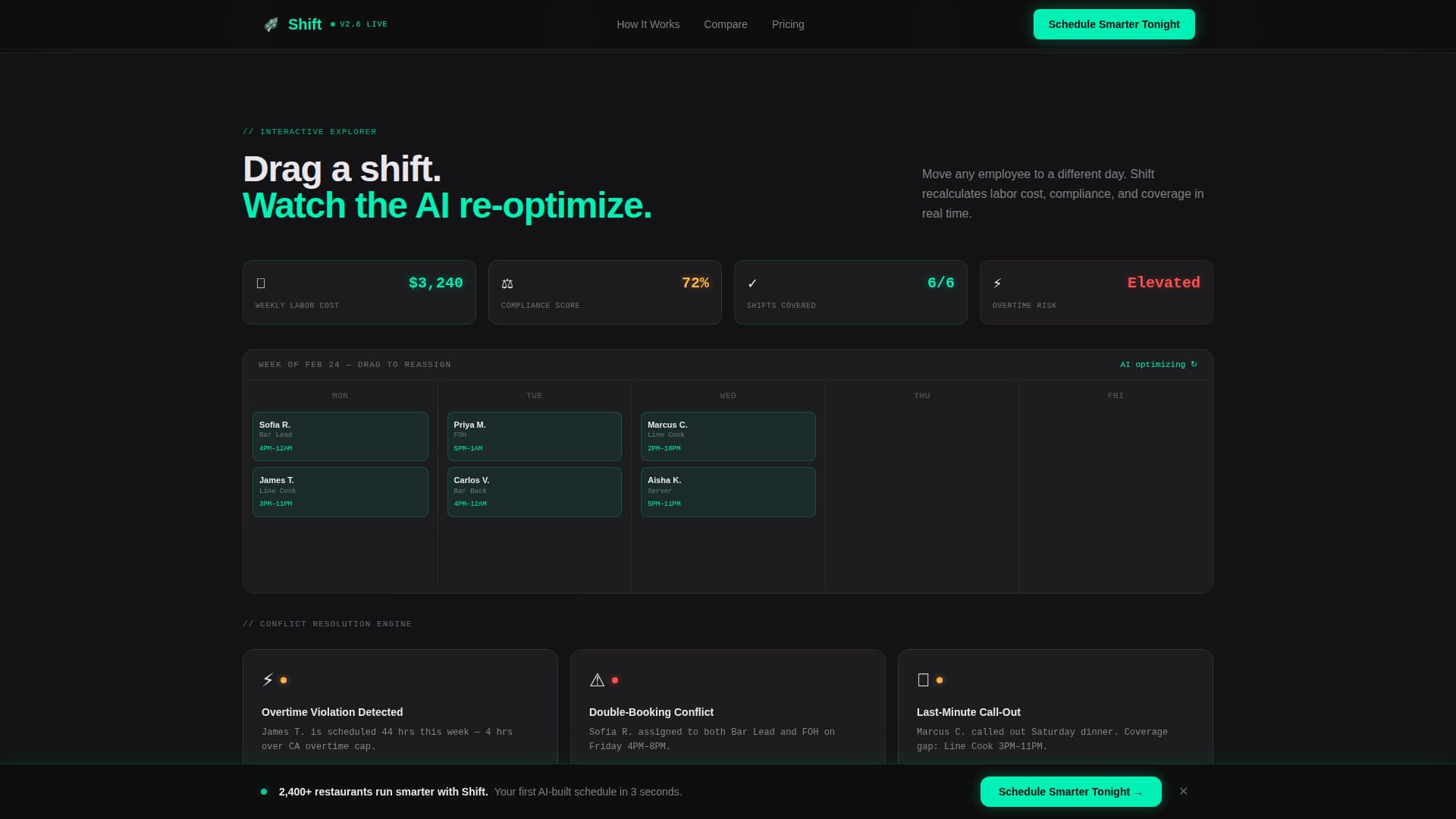Open the How It Works menu item

[x=648, y=24]
